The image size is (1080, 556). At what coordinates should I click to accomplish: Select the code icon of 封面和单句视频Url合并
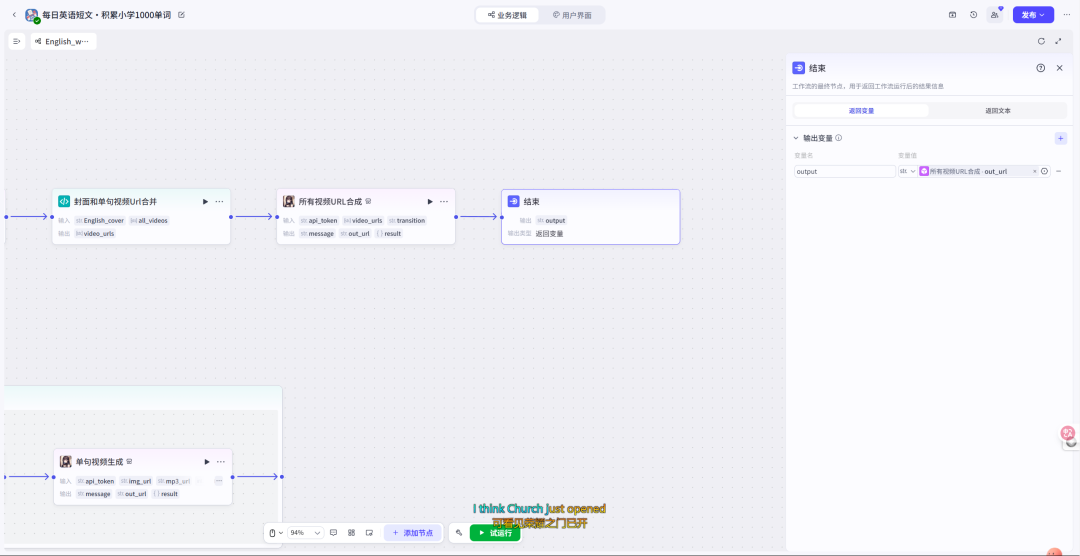click(63, 201)
